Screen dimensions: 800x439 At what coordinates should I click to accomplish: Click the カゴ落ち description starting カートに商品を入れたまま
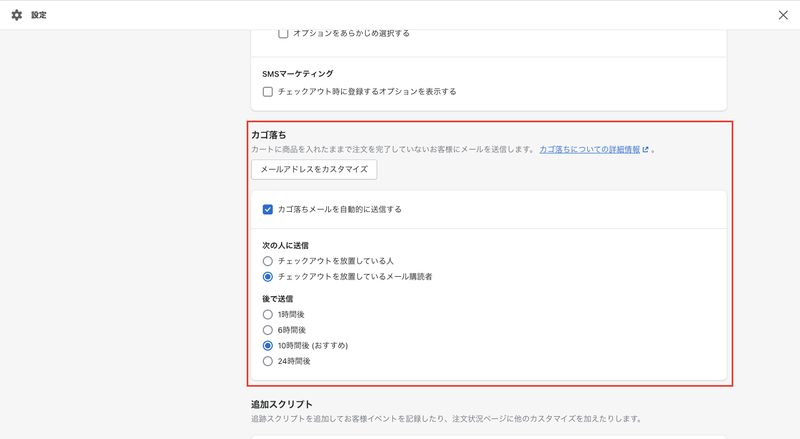pyautogui.click(x=393, y=150)
